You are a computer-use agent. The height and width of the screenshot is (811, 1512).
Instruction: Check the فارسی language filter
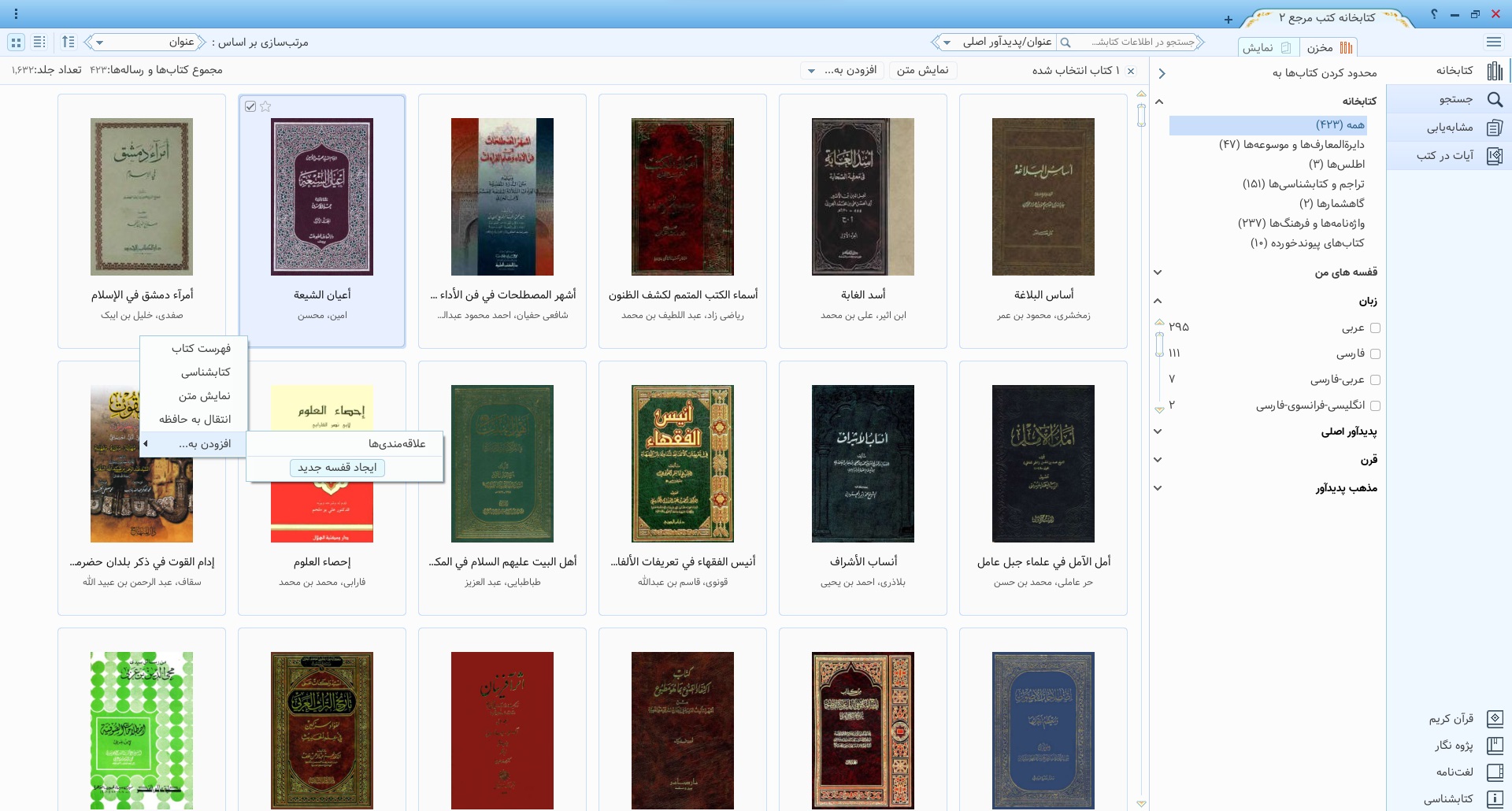(x=1375, y=354)
